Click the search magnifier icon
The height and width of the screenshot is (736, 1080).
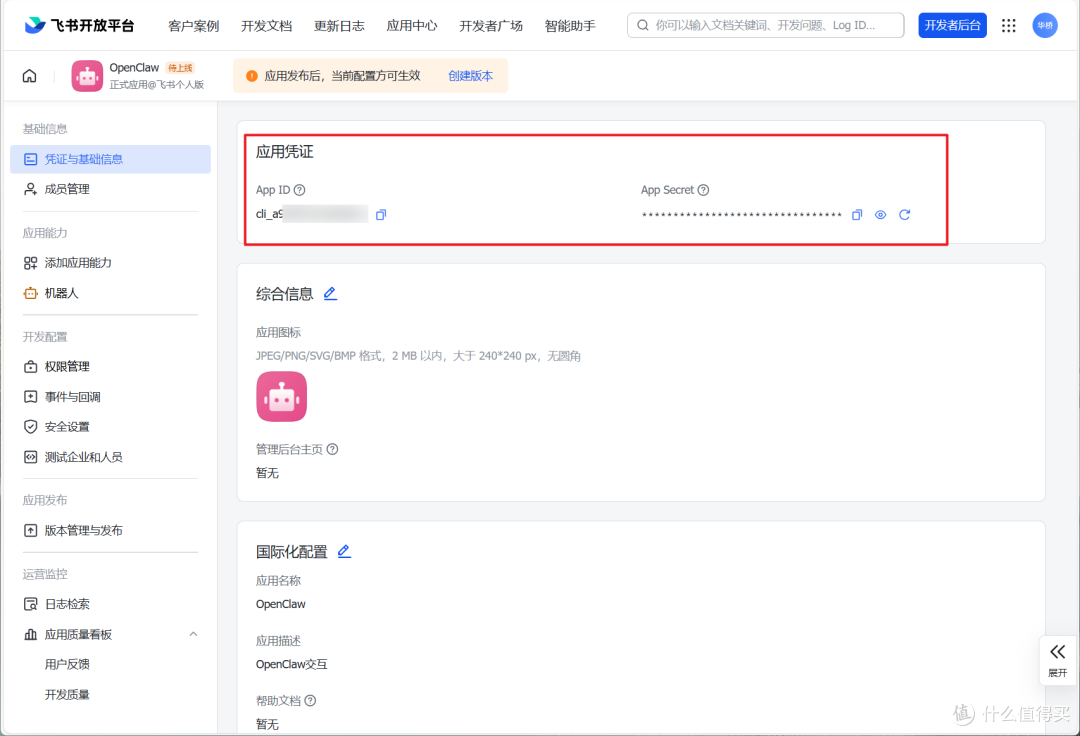[643, 25]
